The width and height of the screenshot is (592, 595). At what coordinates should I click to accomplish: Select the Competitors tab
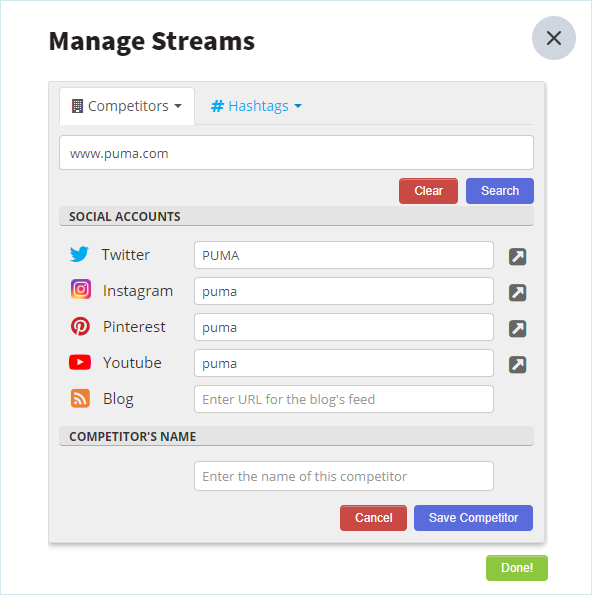127,106
